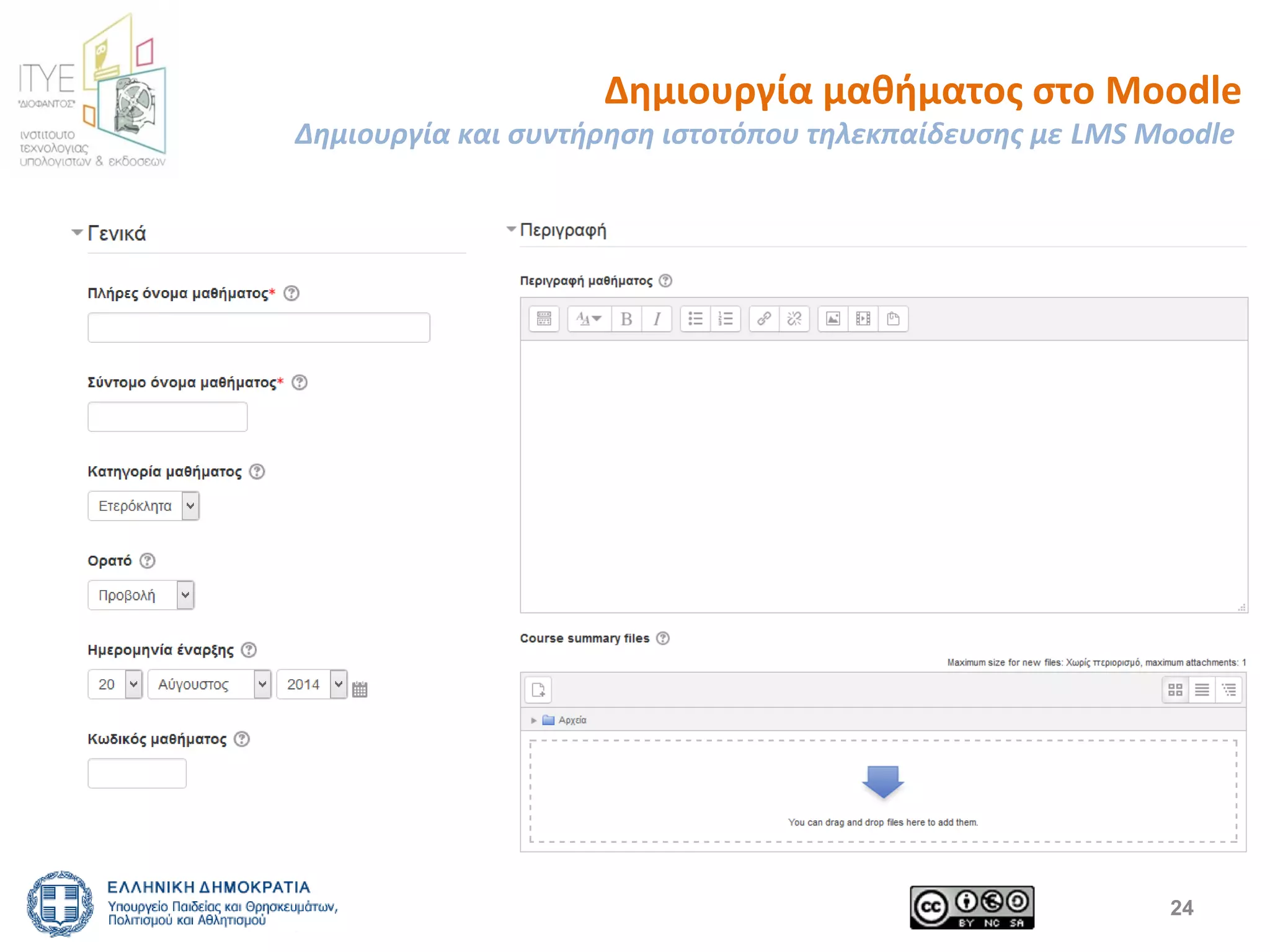Viewport: 1270px width, 952px height.
Task: Remove link with the unlink icon
Action: (794, 319)
